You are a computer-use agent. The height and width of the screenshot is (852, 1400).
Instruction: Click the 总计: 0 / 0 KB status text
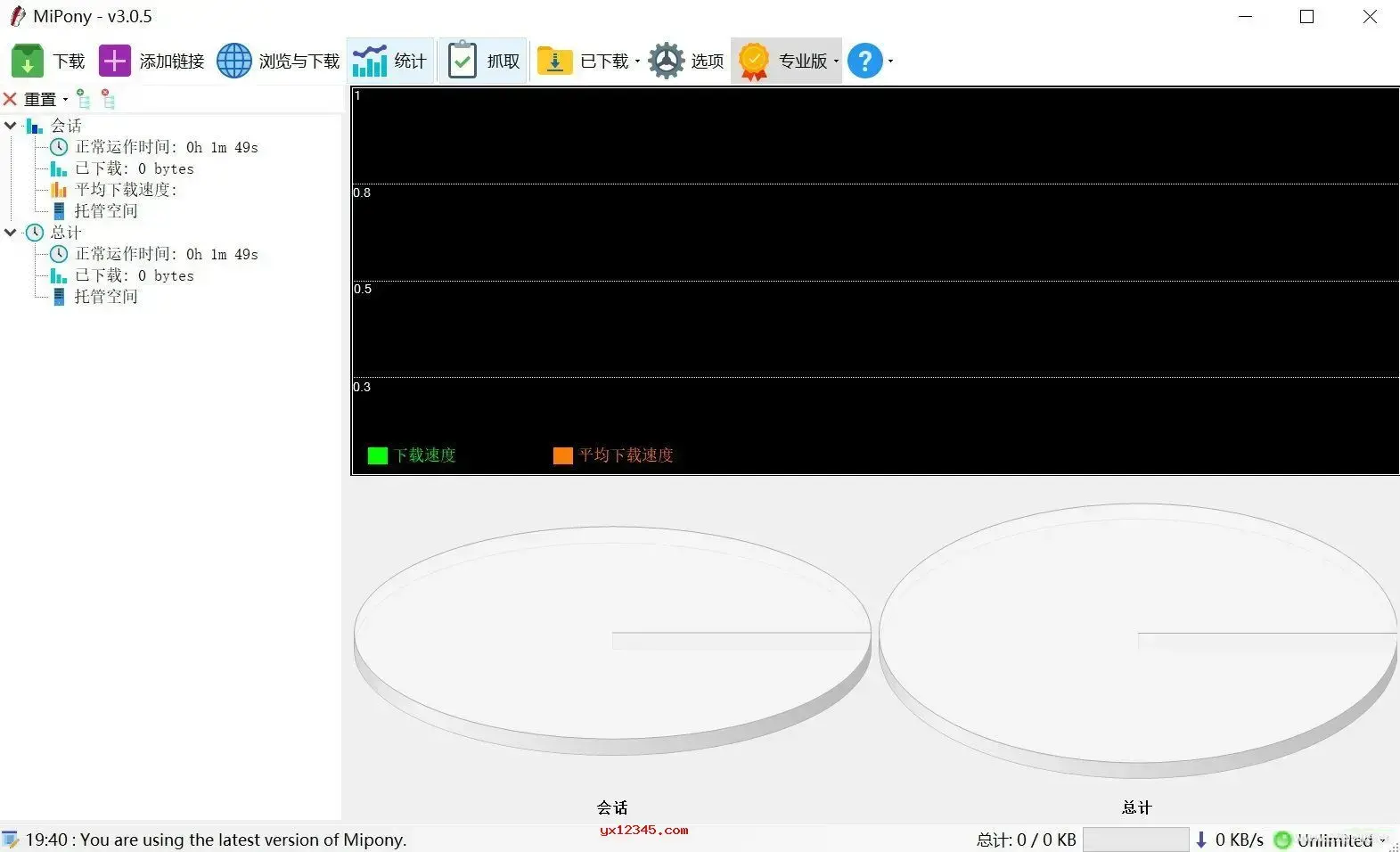pos(1026,840)
